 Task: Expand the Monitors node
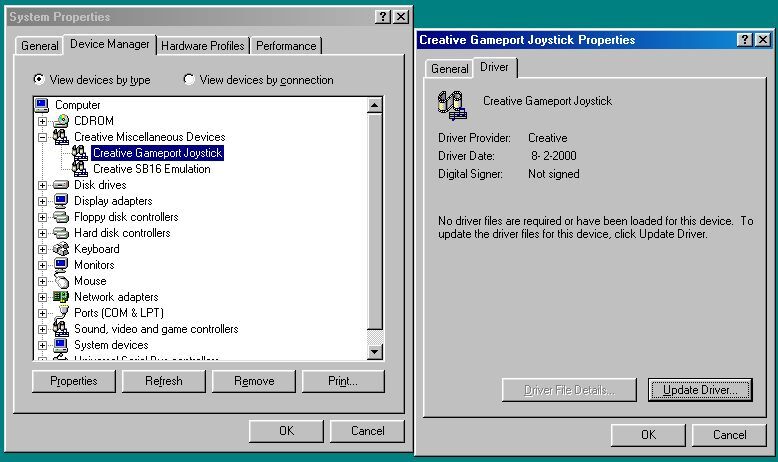[43, 265]
